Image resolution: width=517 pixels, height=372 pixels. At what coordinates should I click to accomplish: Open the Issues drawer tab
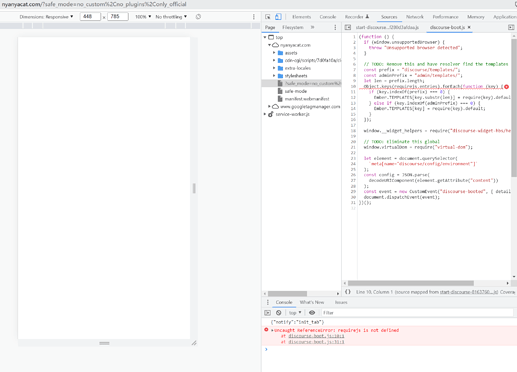coord(341,302)
